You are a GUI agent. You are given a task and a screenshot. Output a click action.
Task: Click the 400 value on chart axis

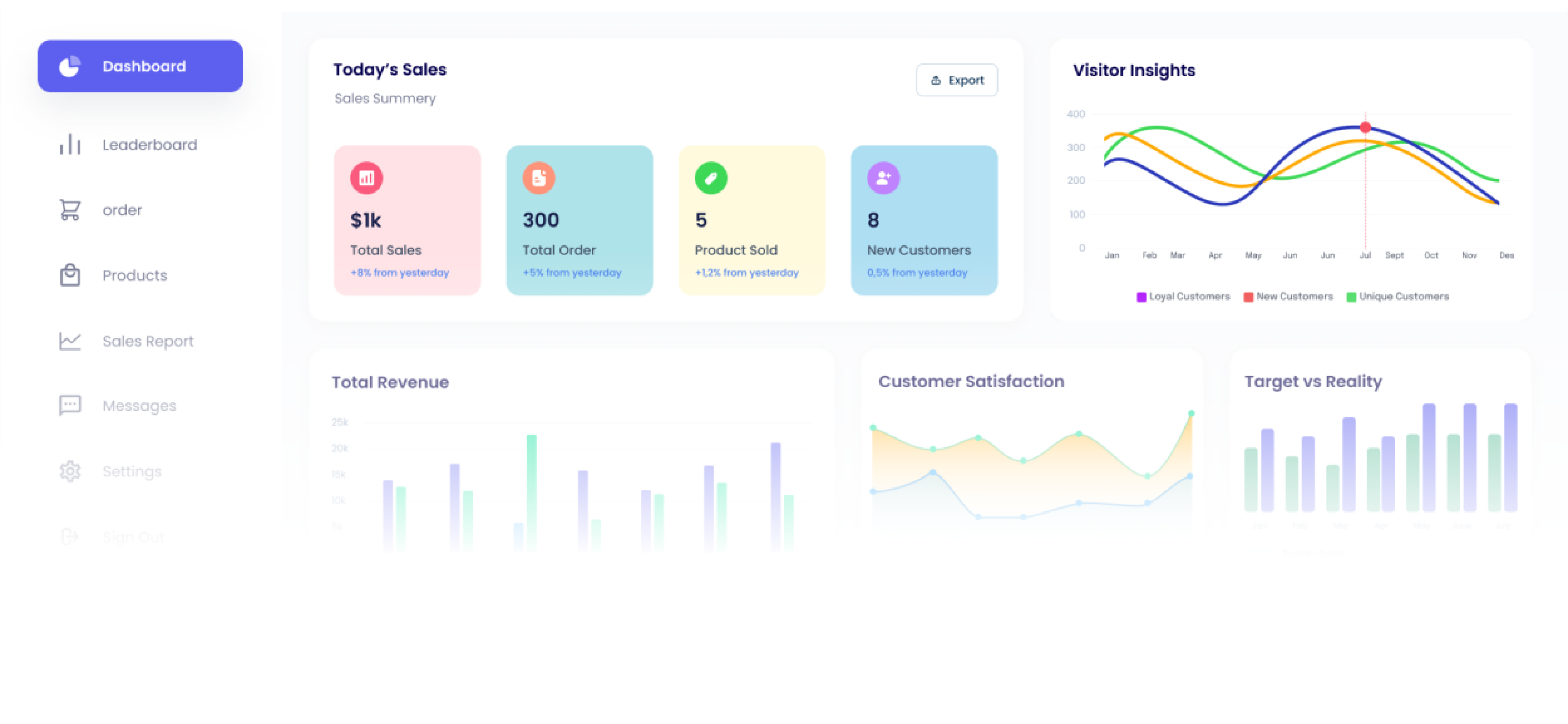tap(1075, 114)
